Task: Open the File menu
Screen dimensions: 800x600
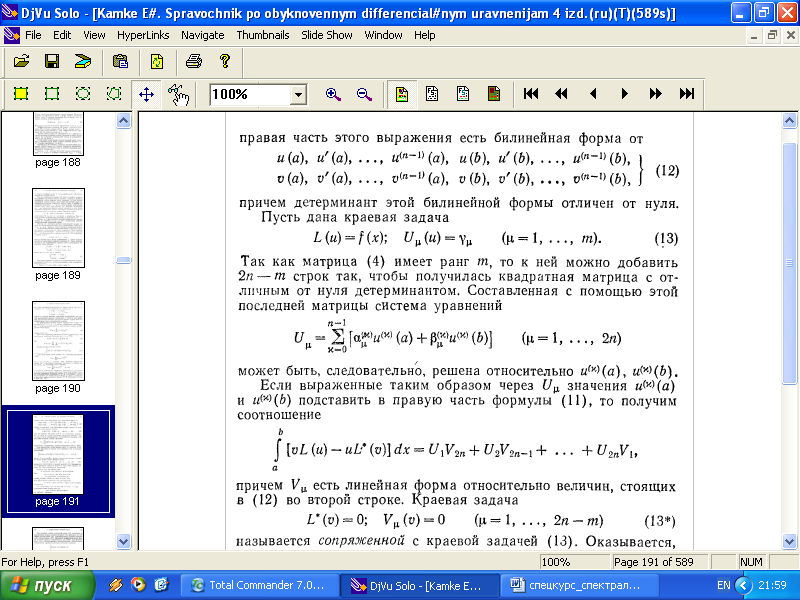Action: 33,35
